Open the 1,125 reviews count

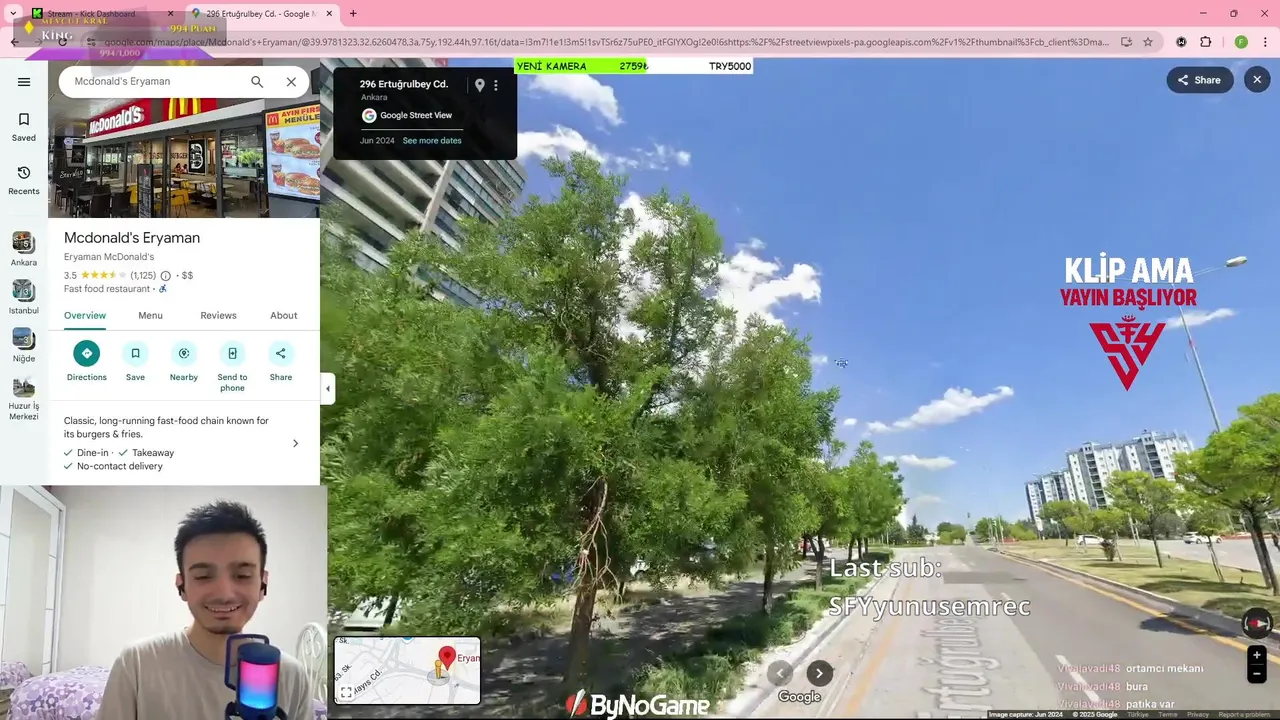pyautogui.click(x=143, y=275)
